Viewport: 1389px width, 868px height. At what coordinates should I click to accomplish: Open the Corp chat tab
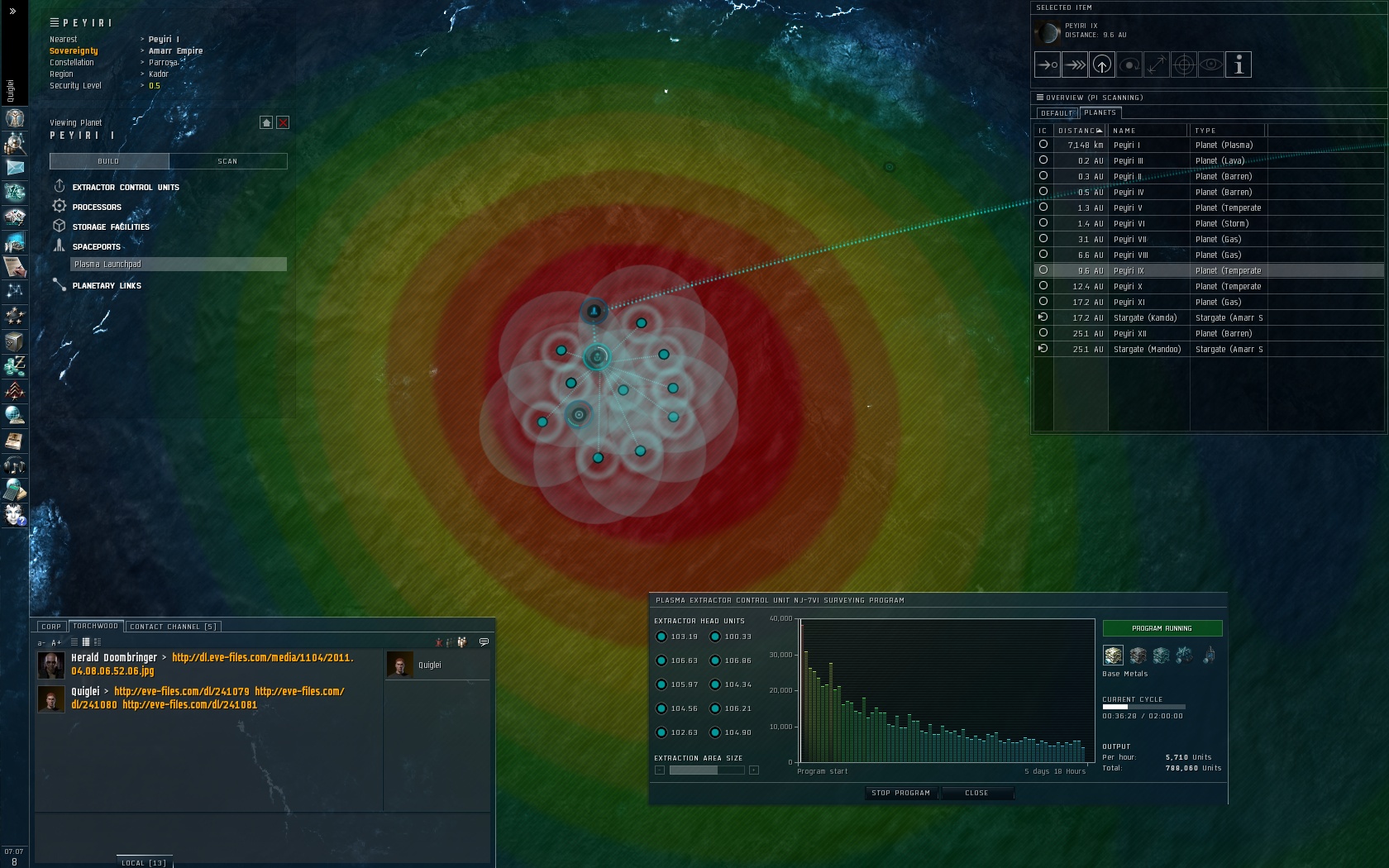coord(51,627)
